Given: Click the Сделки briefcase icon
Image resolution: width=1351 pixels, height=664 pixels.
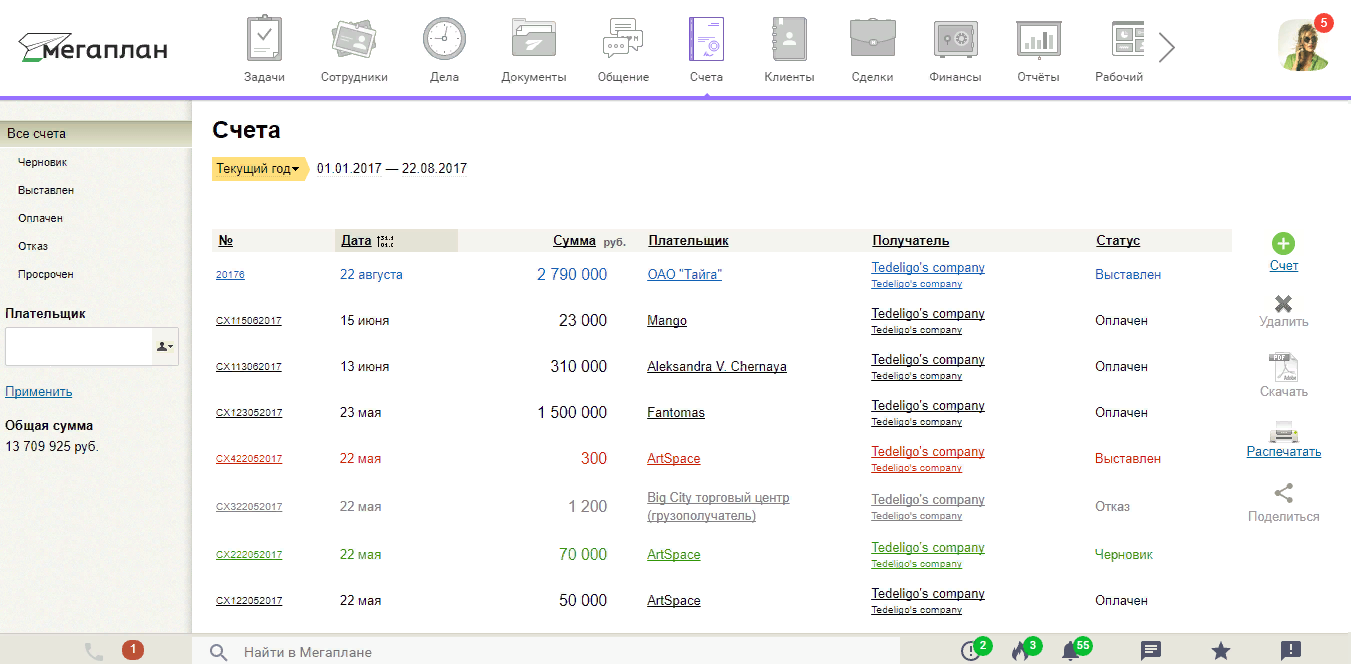Looking at the screenshot, I should 872,40.
